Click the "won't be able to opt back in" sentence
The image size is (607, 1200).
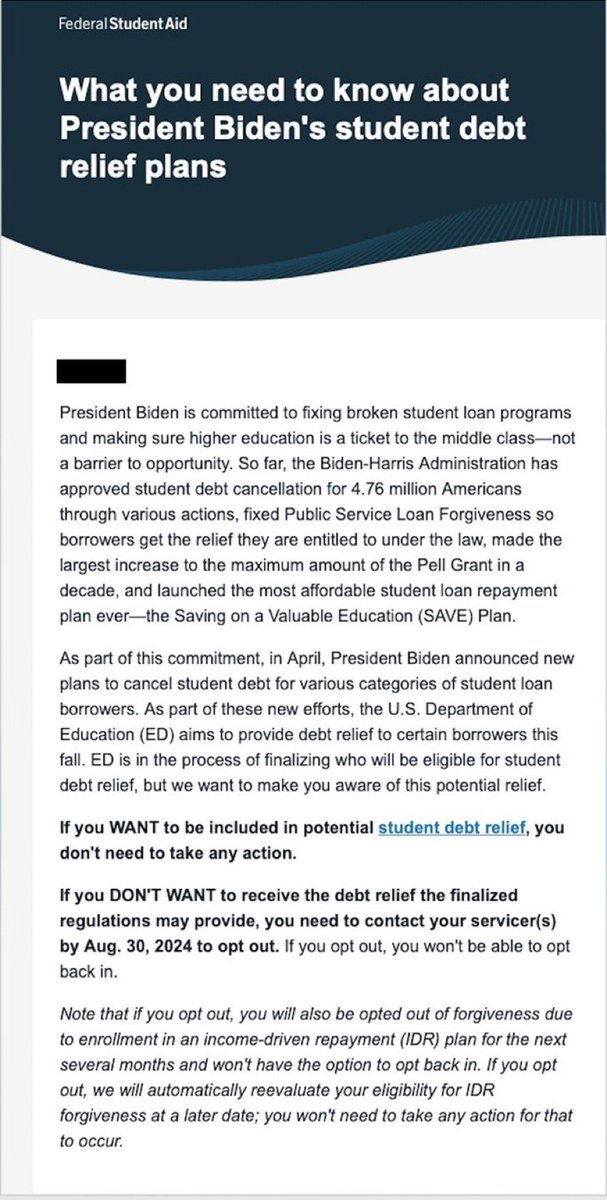pos(430,945)
